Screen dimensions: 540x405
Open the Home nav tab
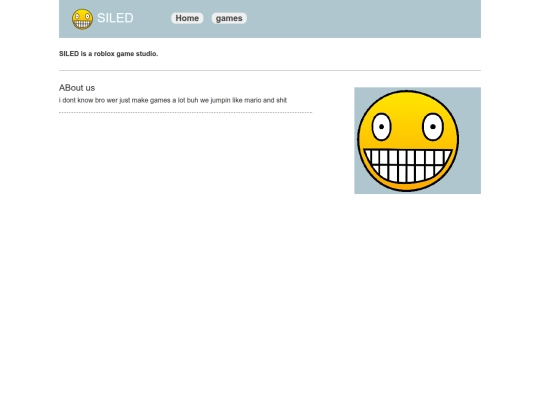point(187,18)
